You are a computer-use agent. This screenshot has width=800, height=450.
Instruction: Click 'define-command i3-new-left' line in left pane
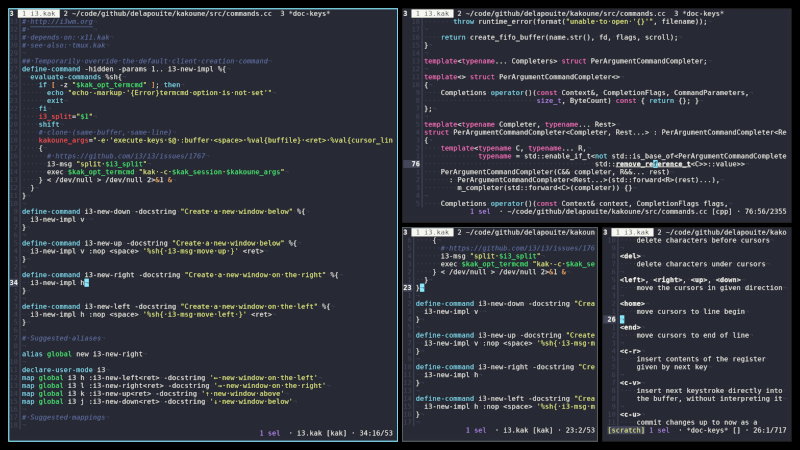(176, 307)
